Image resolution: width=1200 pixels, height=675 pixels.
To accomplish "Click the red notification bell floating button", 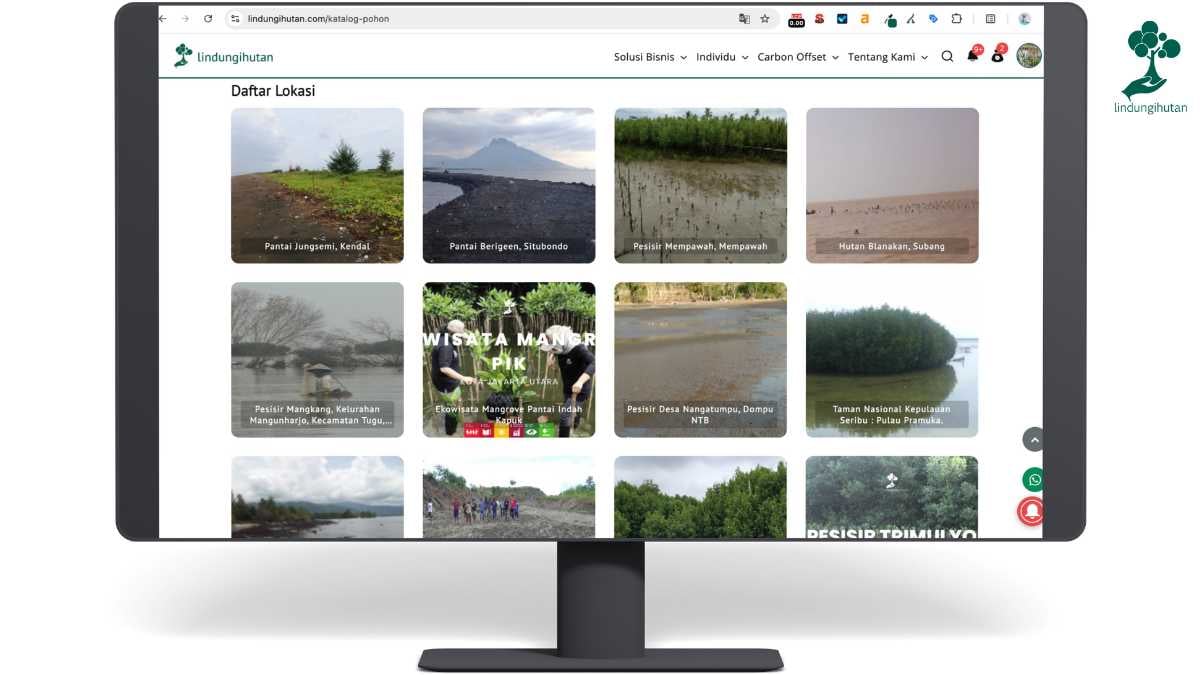I will (x=1031, y=511).
